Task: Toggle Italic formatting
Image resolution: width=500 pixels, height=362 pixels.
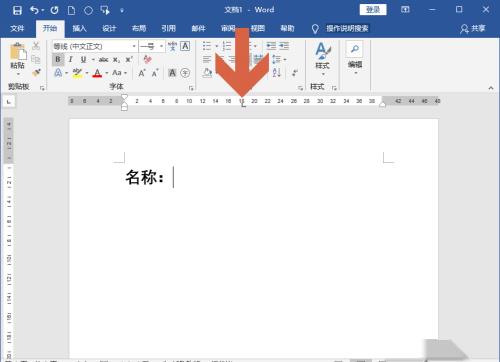Action: (x=70, y=59)
